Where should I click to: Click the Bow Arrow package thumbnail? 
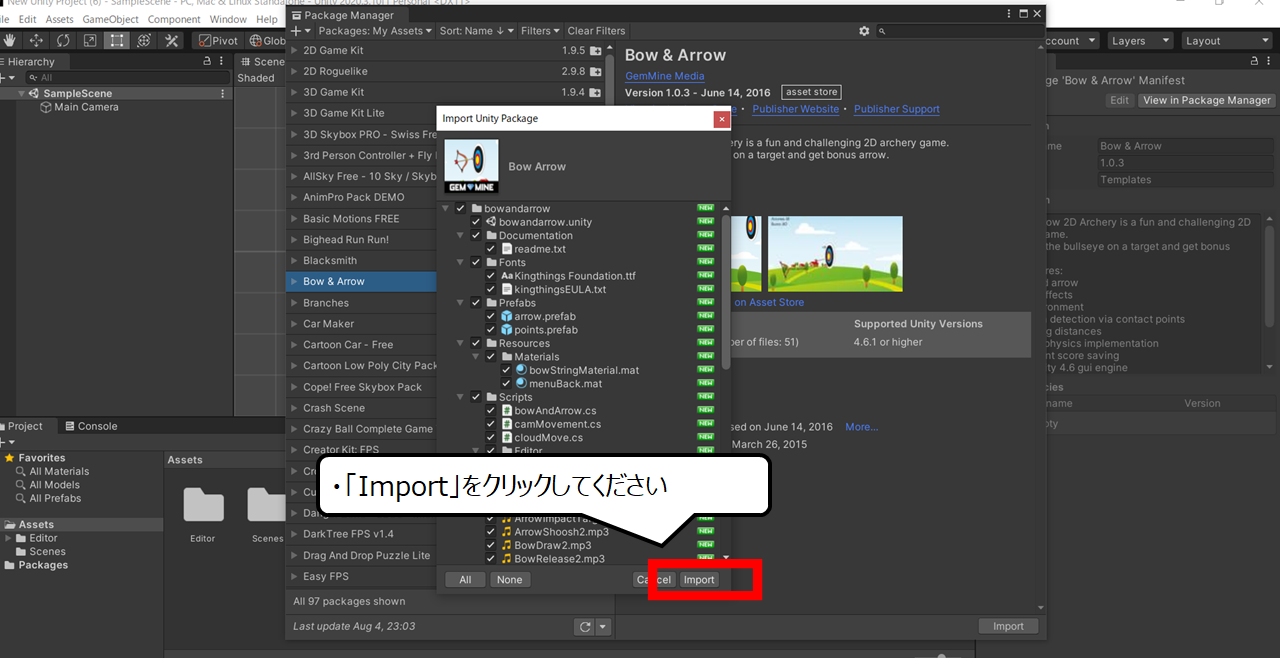(471, 166)
